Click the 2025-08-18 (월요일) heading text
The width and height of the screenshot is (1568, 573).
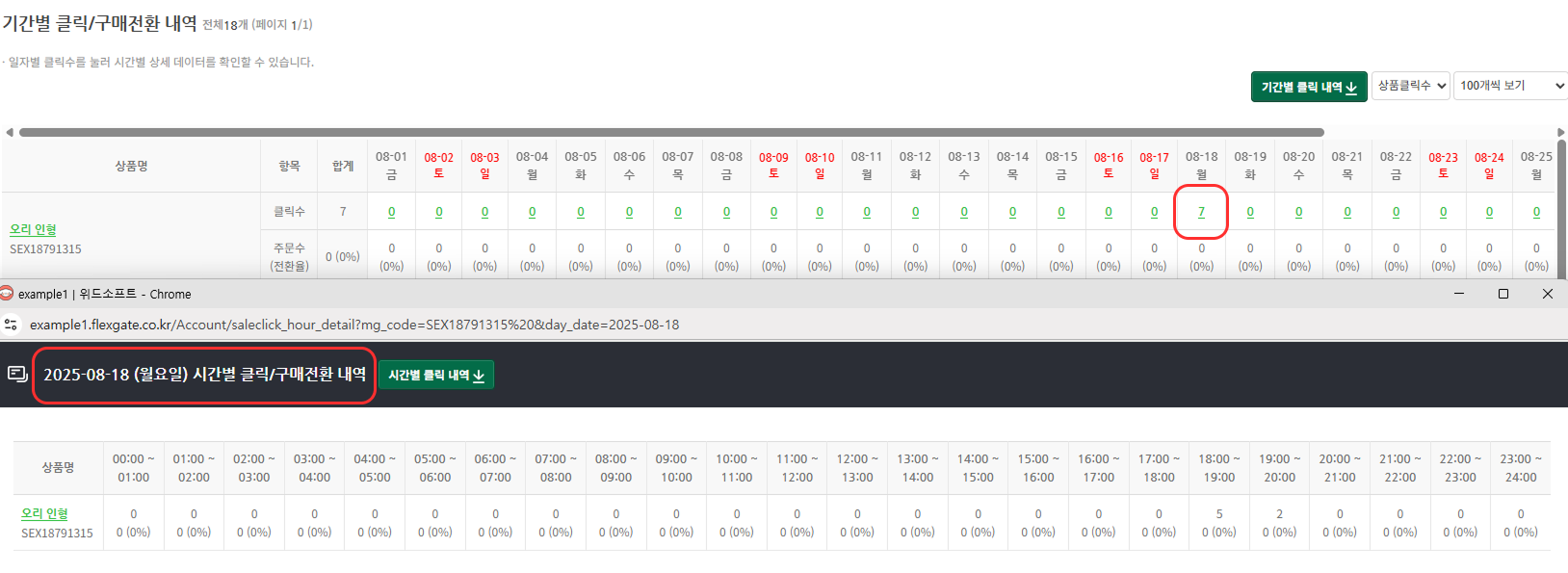point(205,375)
